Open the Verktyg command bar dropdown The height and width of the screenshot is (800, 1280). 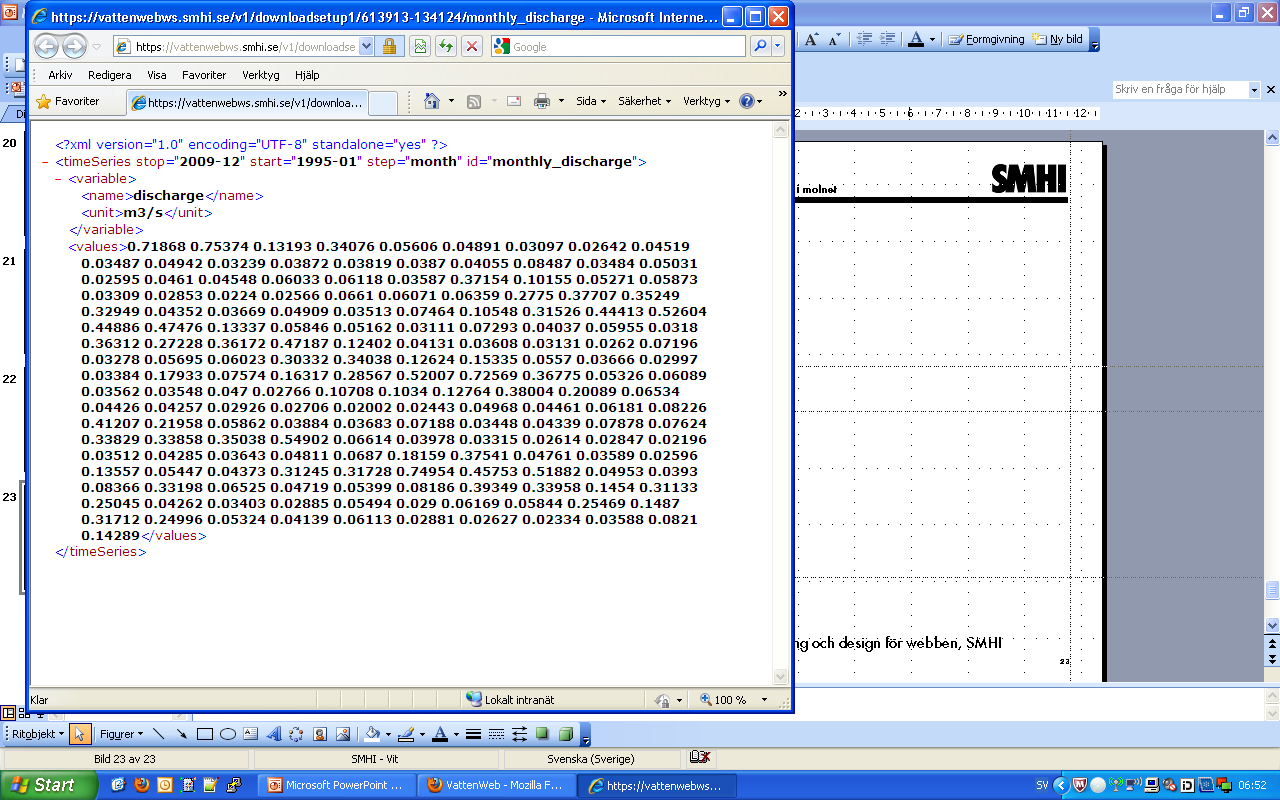tap(706, 101)
